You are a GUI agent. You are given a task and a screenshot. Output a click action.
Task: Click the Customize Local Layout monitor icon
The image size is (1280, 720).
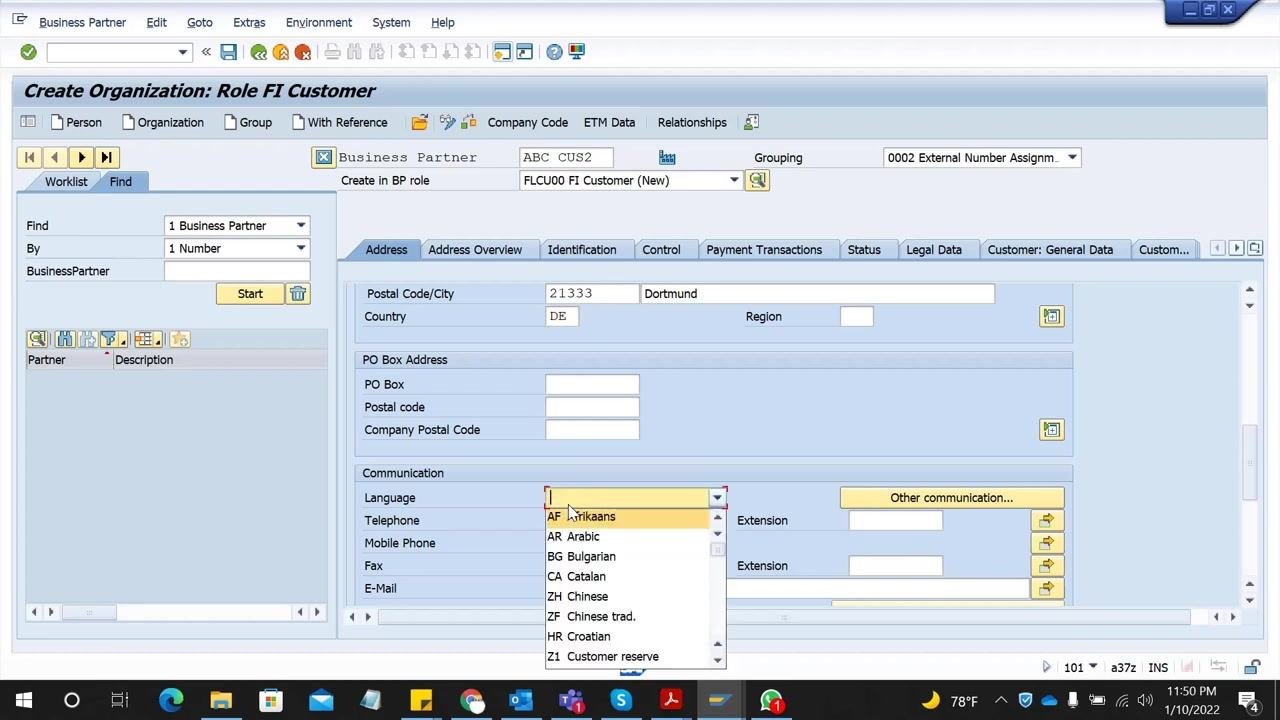(x=577, y=52)
